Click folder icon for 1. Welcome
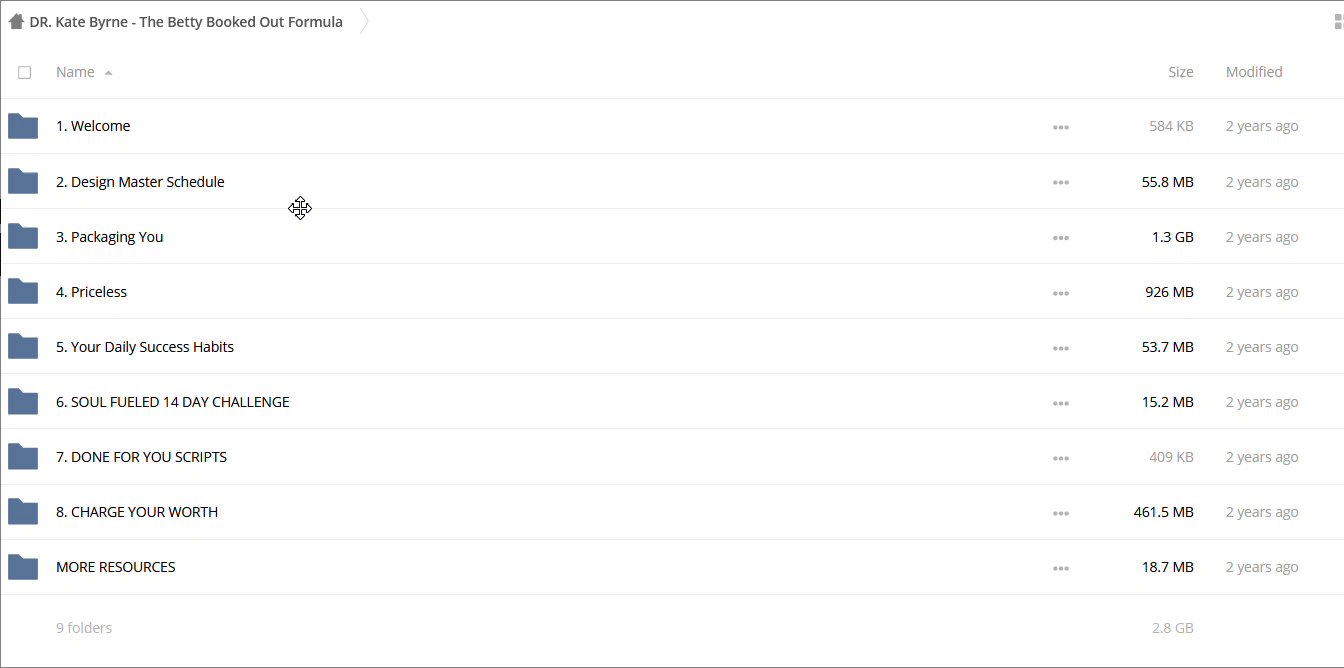The width and height of the screenshot is (1344, 668). pyautogui.click(x=23, y=126)
